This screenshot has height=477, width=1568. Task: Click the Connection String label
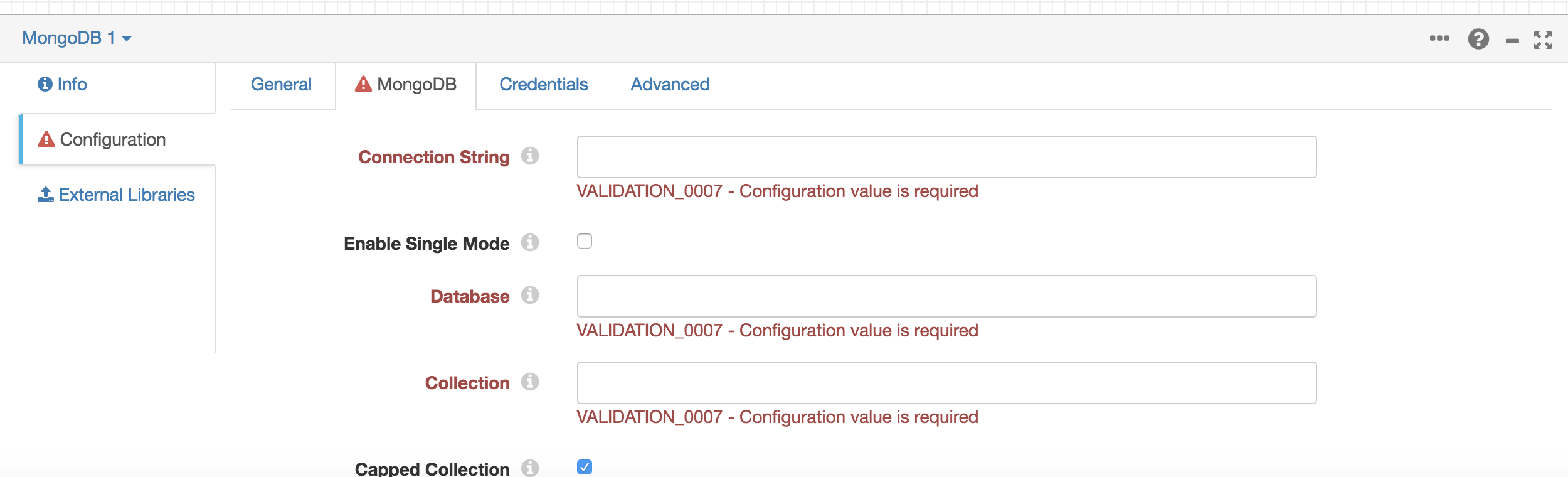[433, 158]
